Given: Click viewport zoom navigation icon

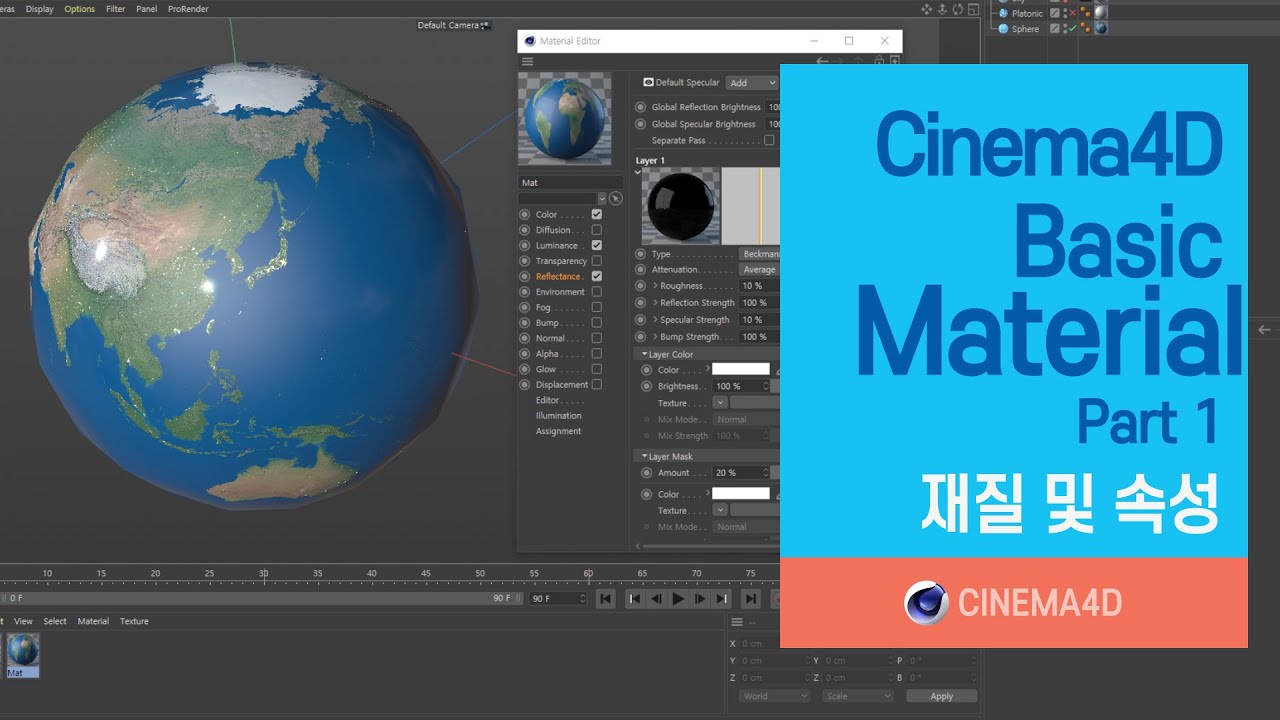Looking at the screenshot, I should click(942, 9).
